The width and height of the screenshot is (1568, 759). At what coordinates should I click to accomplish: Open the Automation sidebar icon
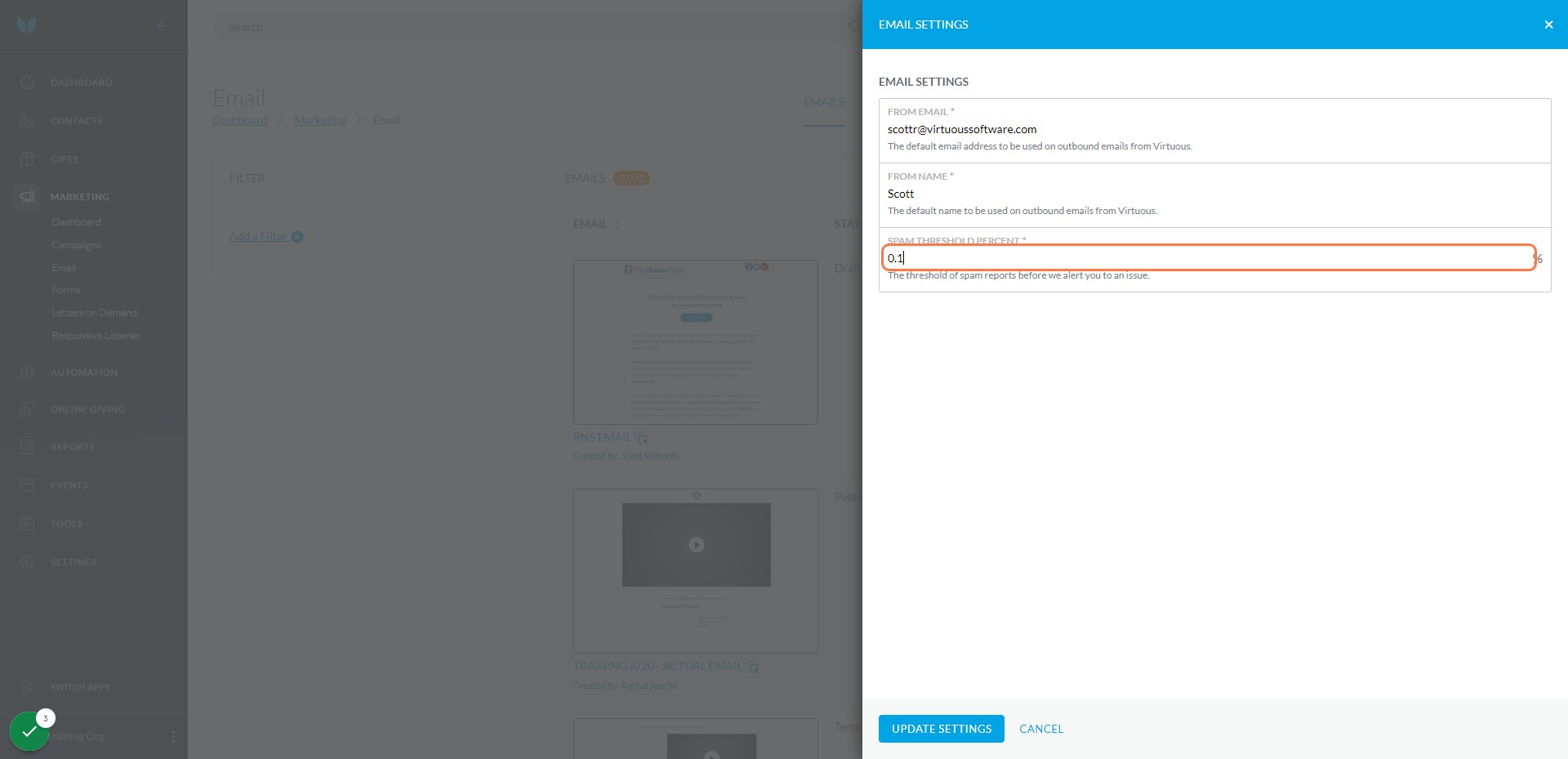27,373
